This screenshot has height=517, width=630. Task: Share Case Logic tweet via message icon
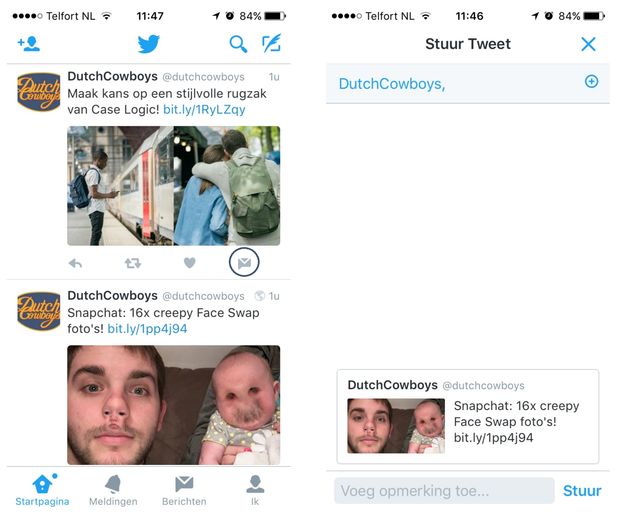tap(244, 262)
